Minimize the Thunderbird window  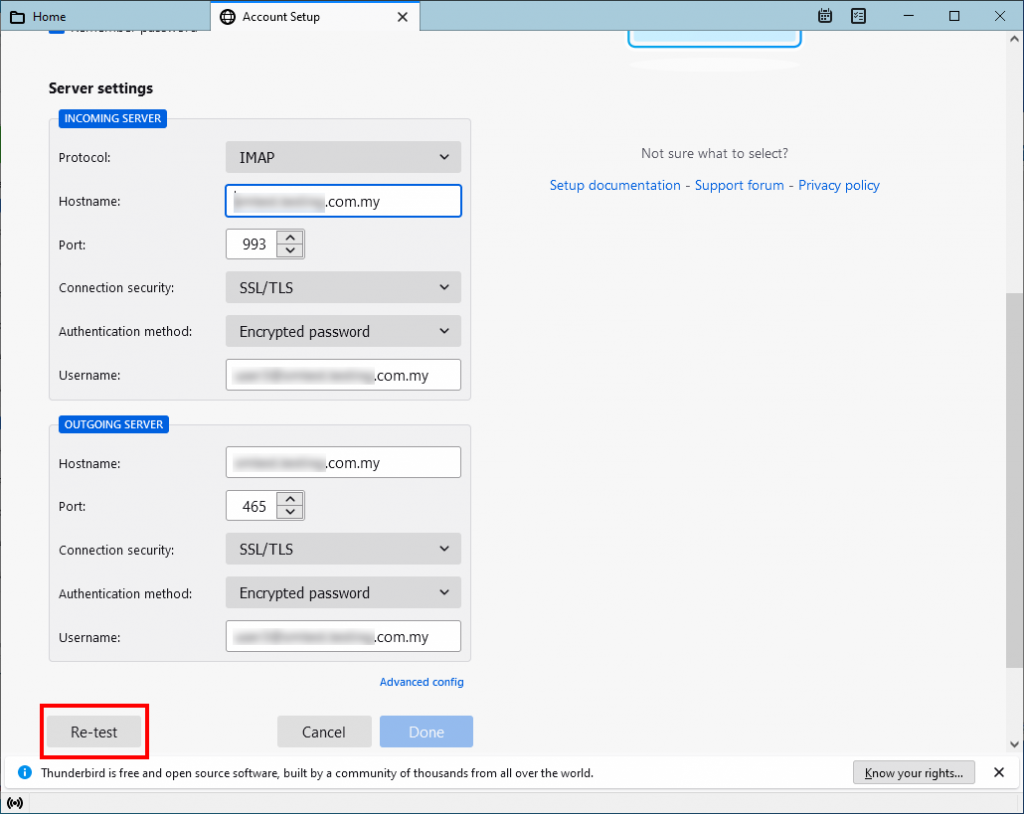pyautogui.click(x=908, y=16)
